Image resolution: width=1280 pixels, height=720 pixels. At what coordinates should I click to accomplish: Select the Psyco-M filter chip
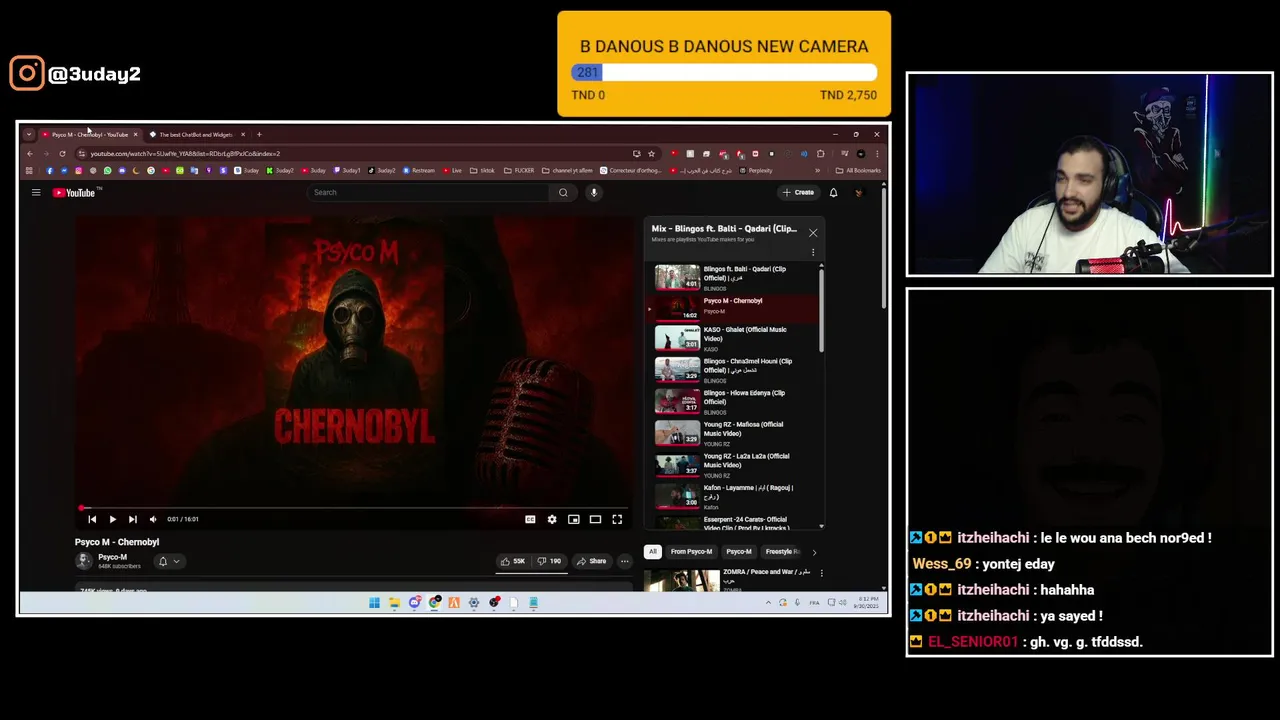coord(739,552)
